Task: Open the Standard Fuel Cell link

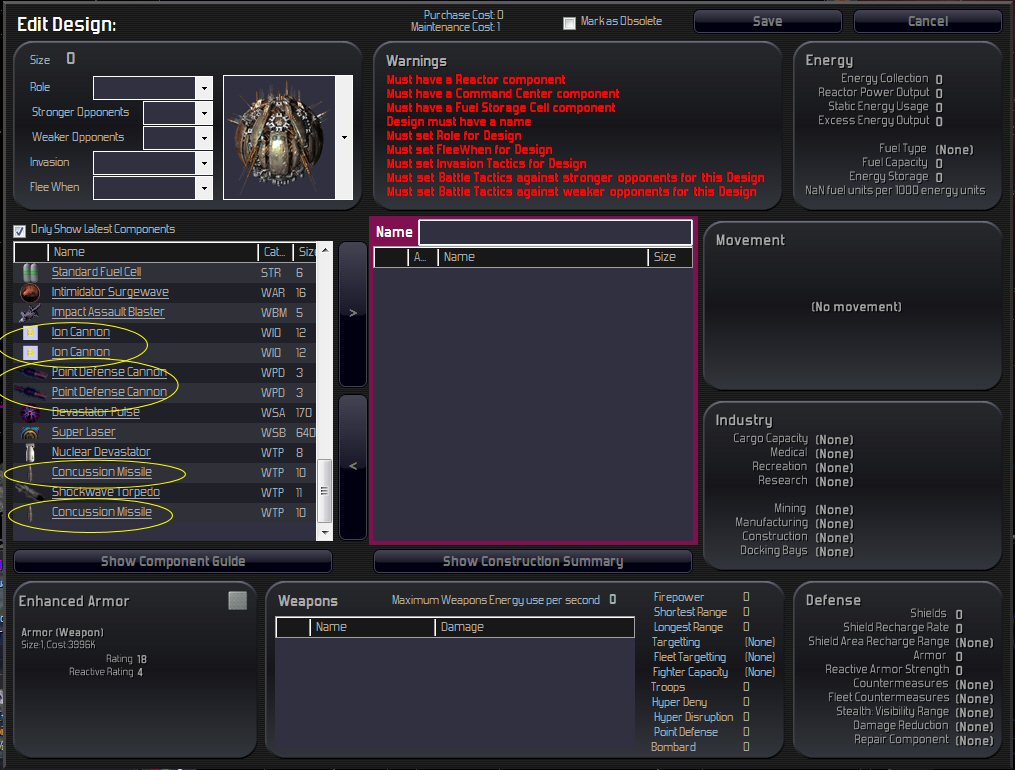Action: tap(96, 272)
